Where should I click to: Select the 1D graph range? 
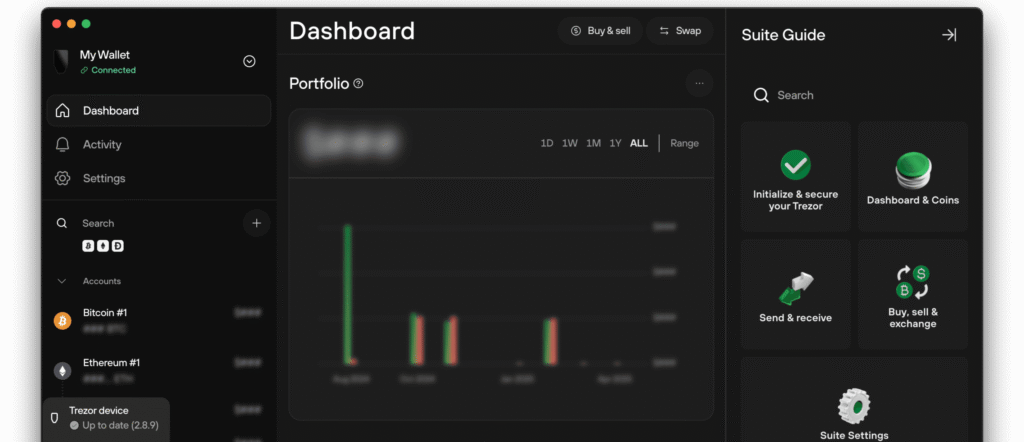click(547, 143)
